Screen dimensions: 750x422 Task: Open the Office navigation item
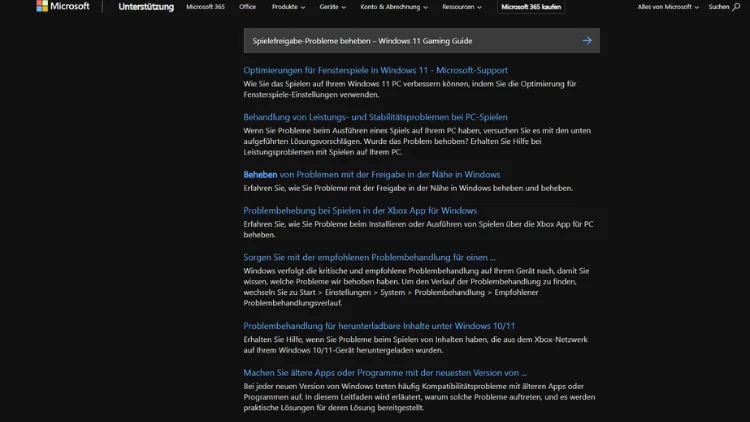[x=247, y=7]
